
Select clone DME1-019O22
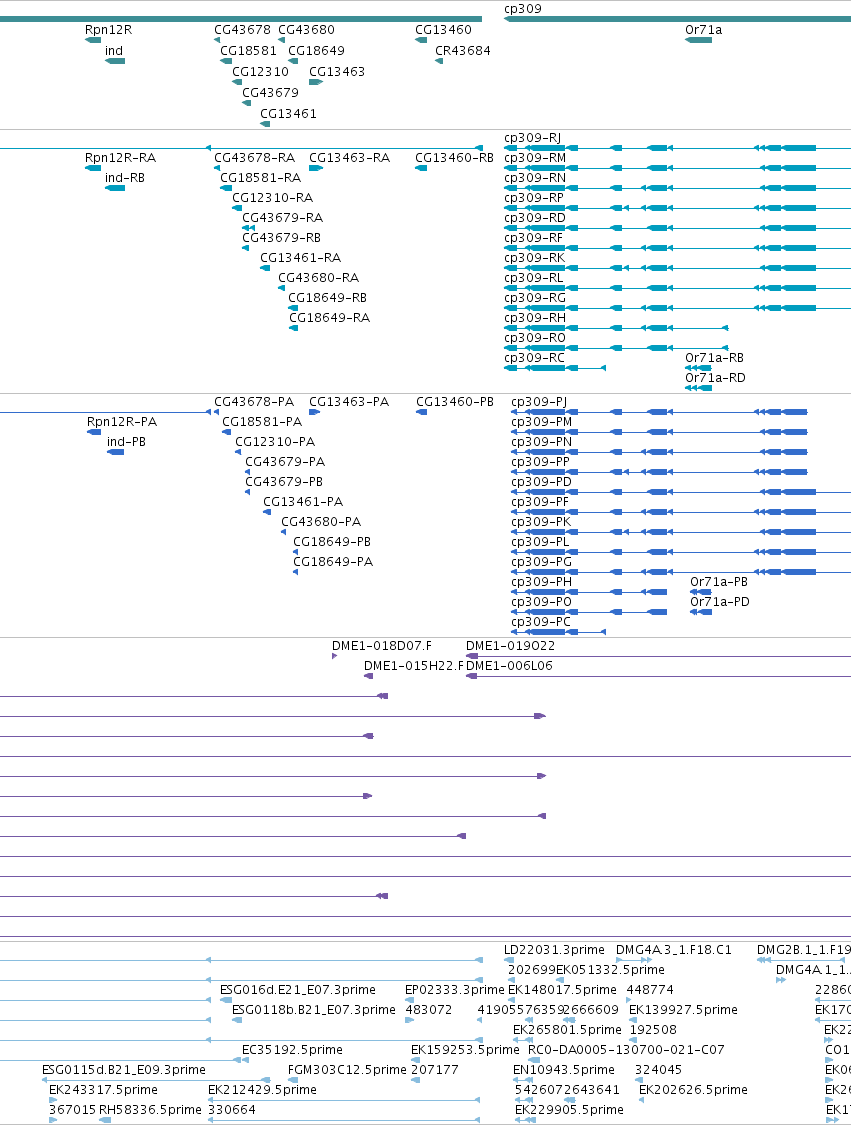point(510,646)
